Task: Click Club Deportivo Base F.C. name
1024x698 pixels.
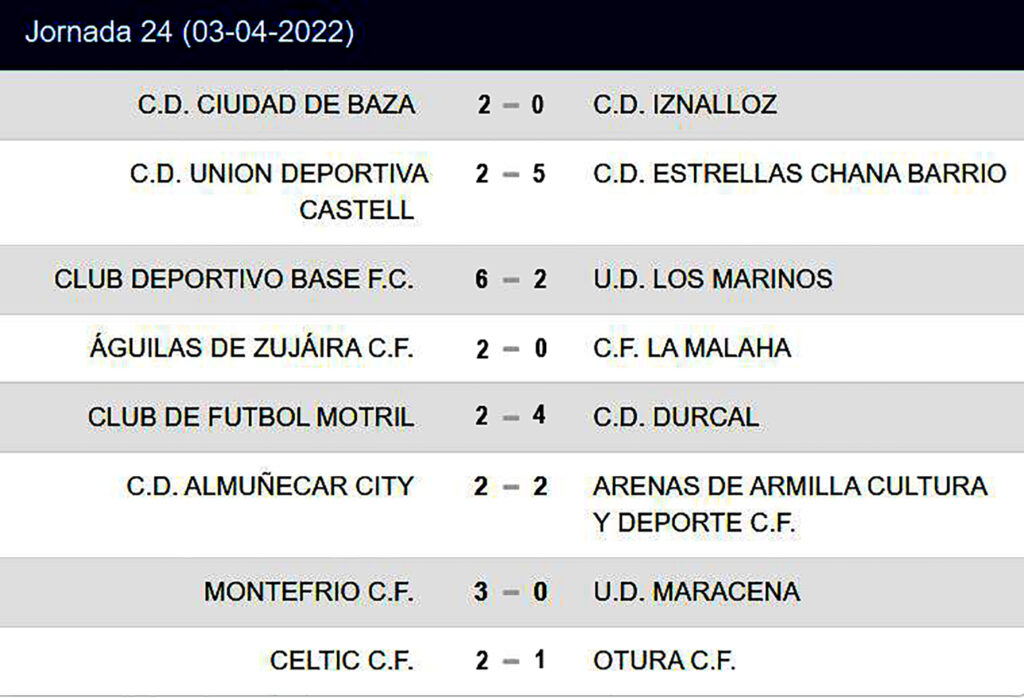Action: point(234,279)
